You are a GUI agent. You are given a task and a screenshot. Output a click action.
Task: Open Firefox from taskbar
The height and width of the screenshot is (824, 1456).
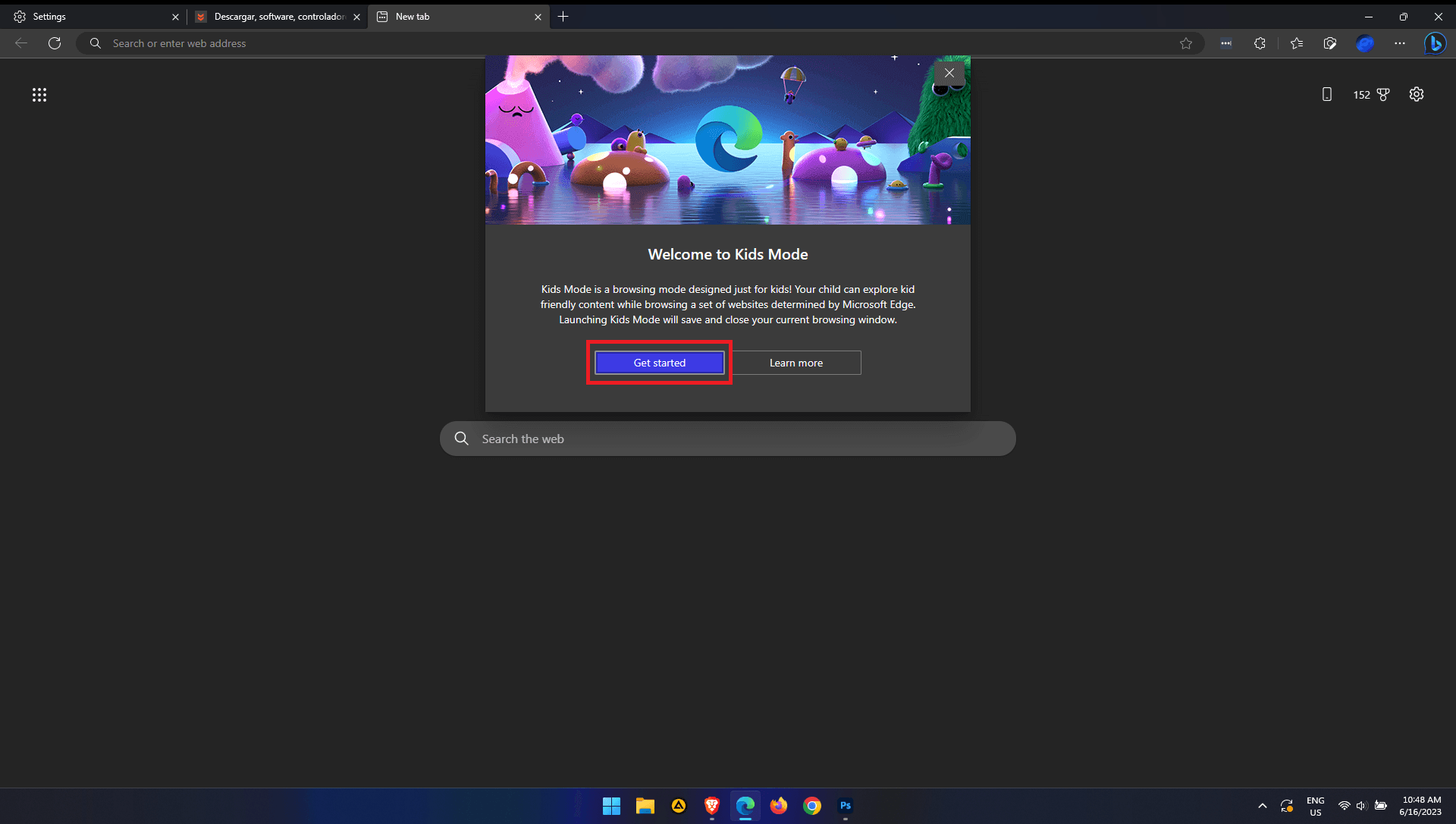(x=778, y=806)
